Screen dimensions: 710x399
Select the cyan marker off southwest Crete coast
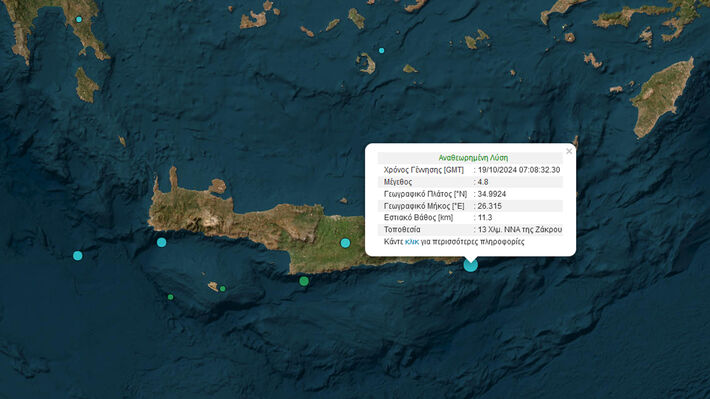pyautogui.click(x=161, y=242)
